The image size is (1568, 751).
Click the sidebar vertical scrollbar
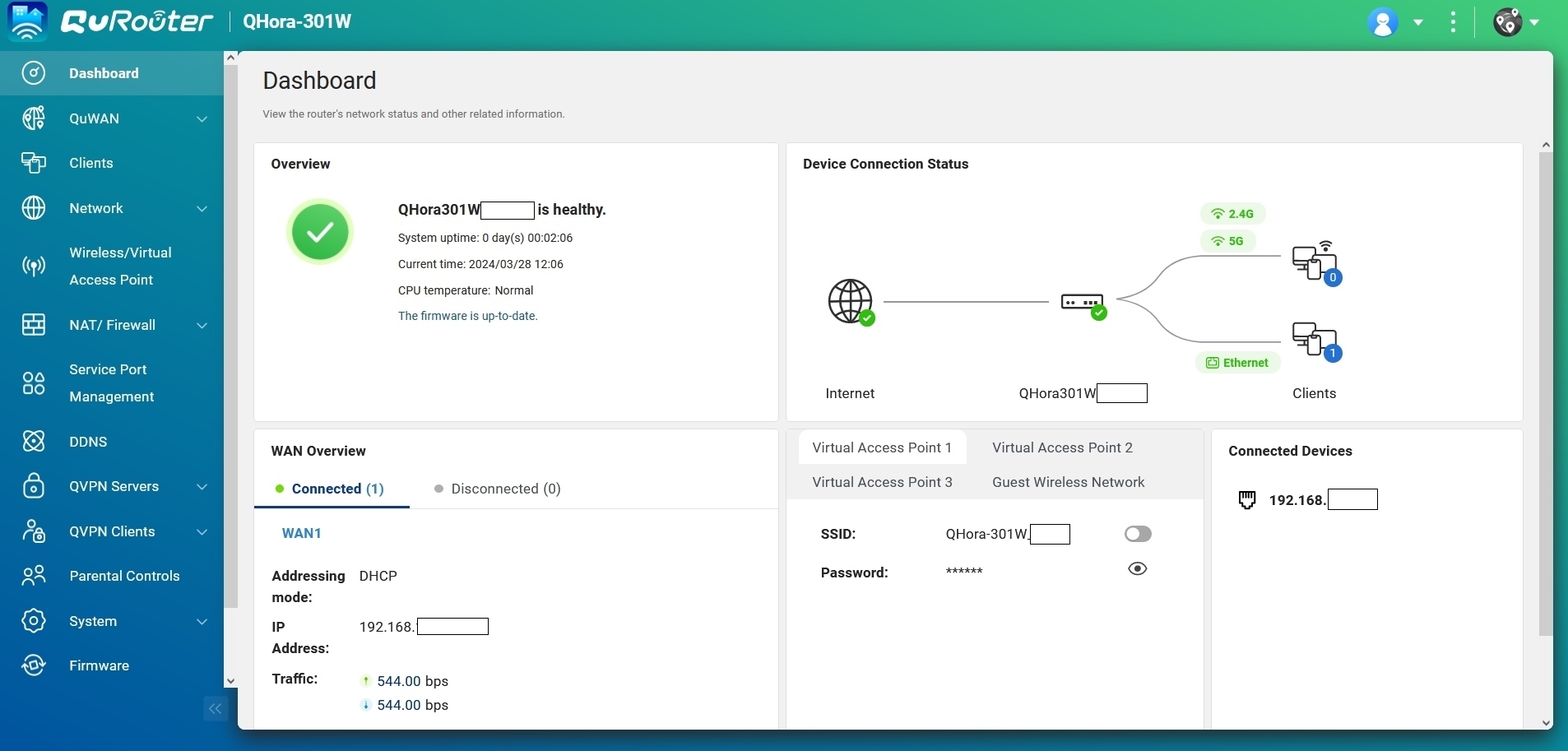[x=230, y=336]
